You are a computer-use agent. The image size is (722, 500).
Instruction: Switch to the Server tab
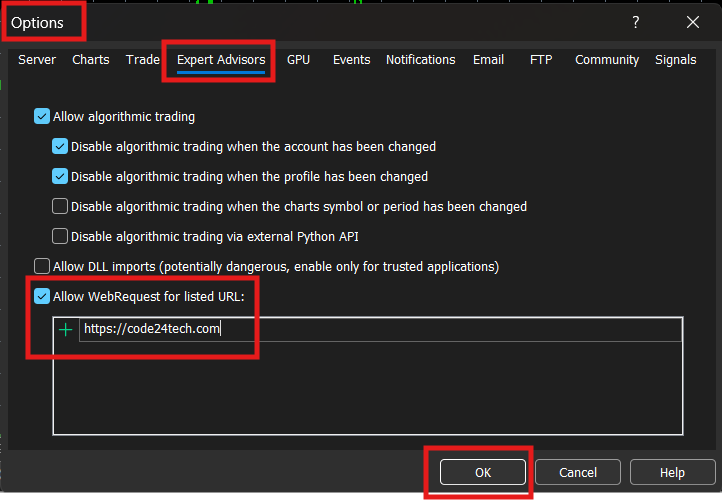pos(37,60)
